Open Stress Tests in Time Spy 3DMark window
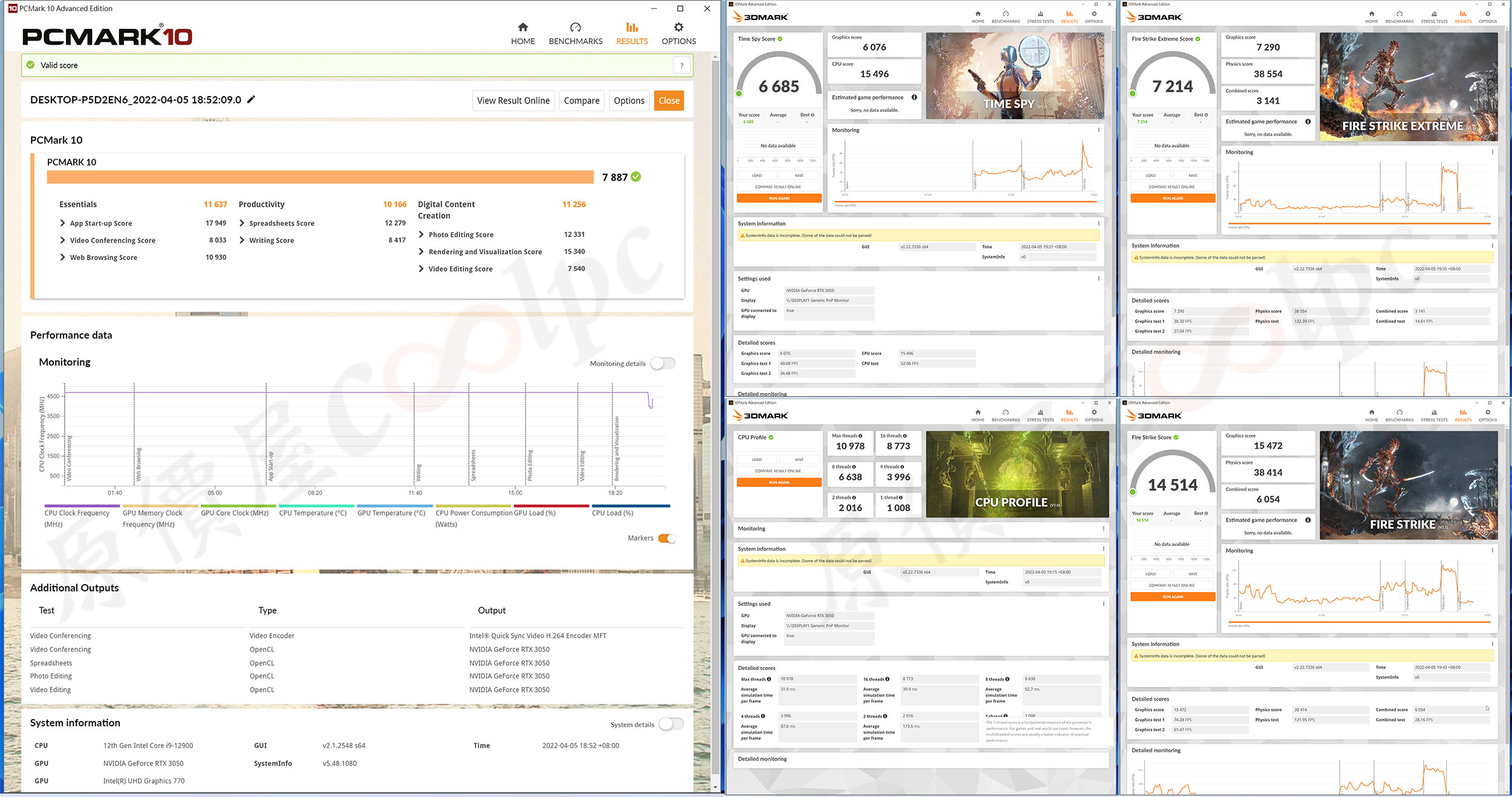1512x797 pixels. click(x=1040, y=17)
